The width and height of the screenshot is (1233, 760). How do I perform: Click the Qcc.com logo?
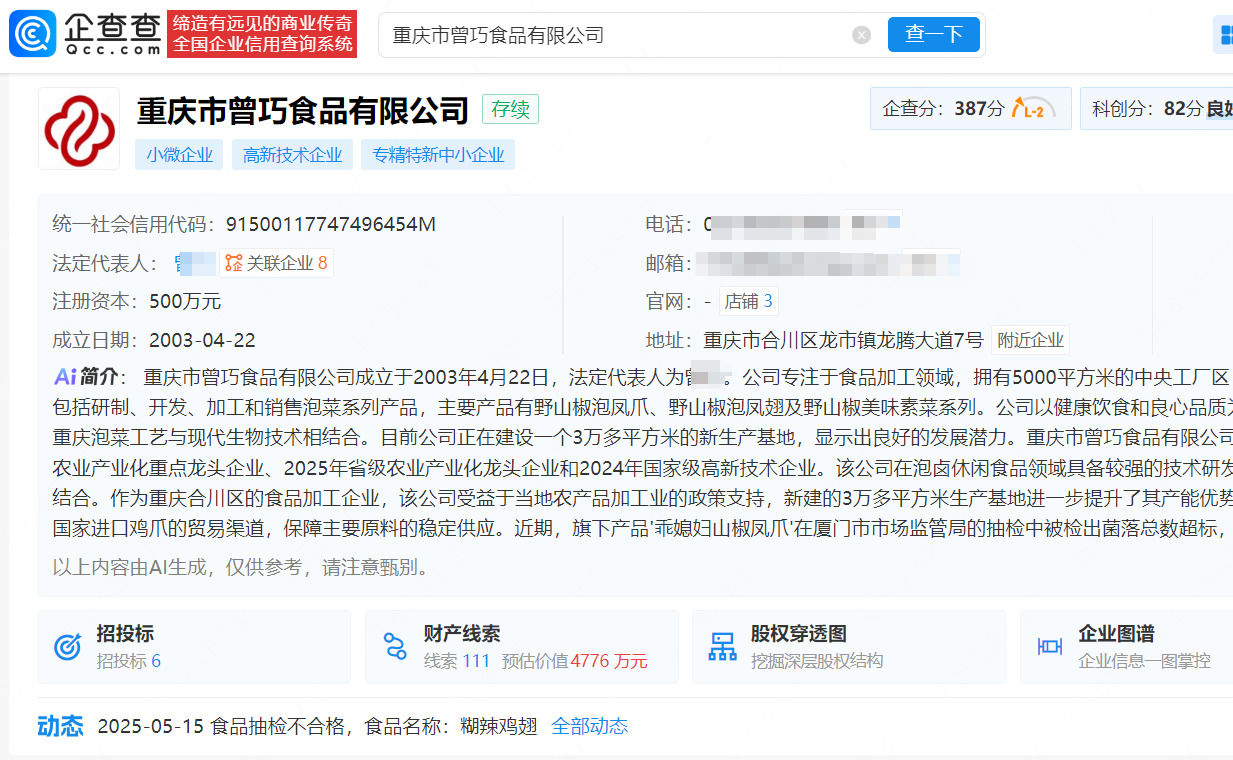coord(85,34)
